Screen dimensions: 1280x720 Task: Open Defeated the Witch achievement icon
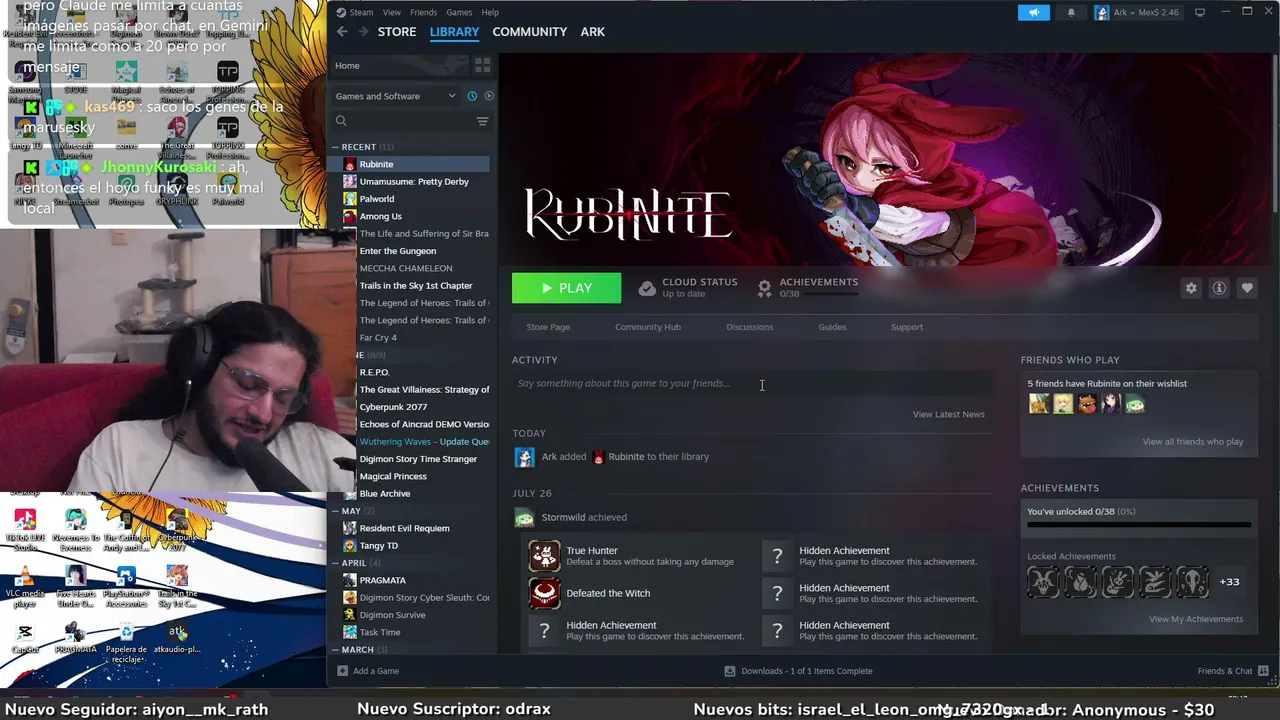pos(545,593)
